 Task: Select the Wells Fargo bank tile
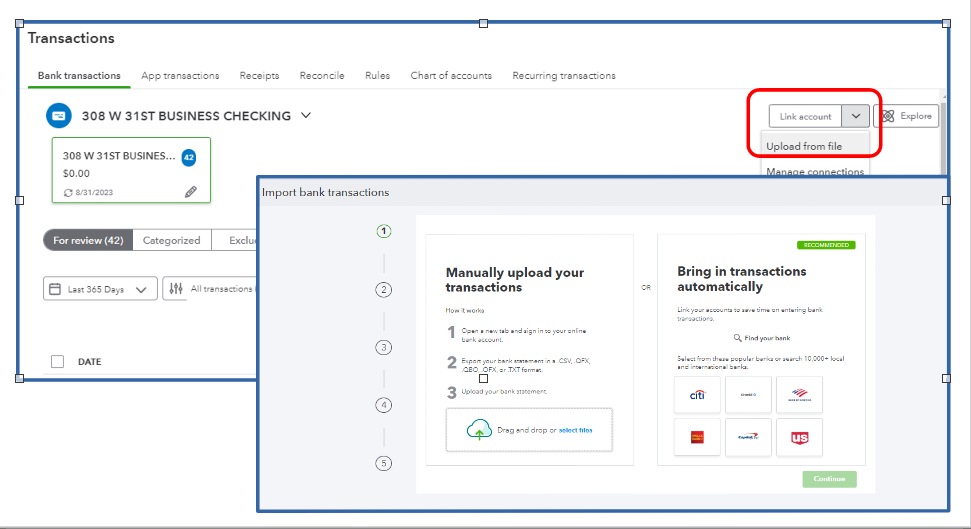(697, 437)
